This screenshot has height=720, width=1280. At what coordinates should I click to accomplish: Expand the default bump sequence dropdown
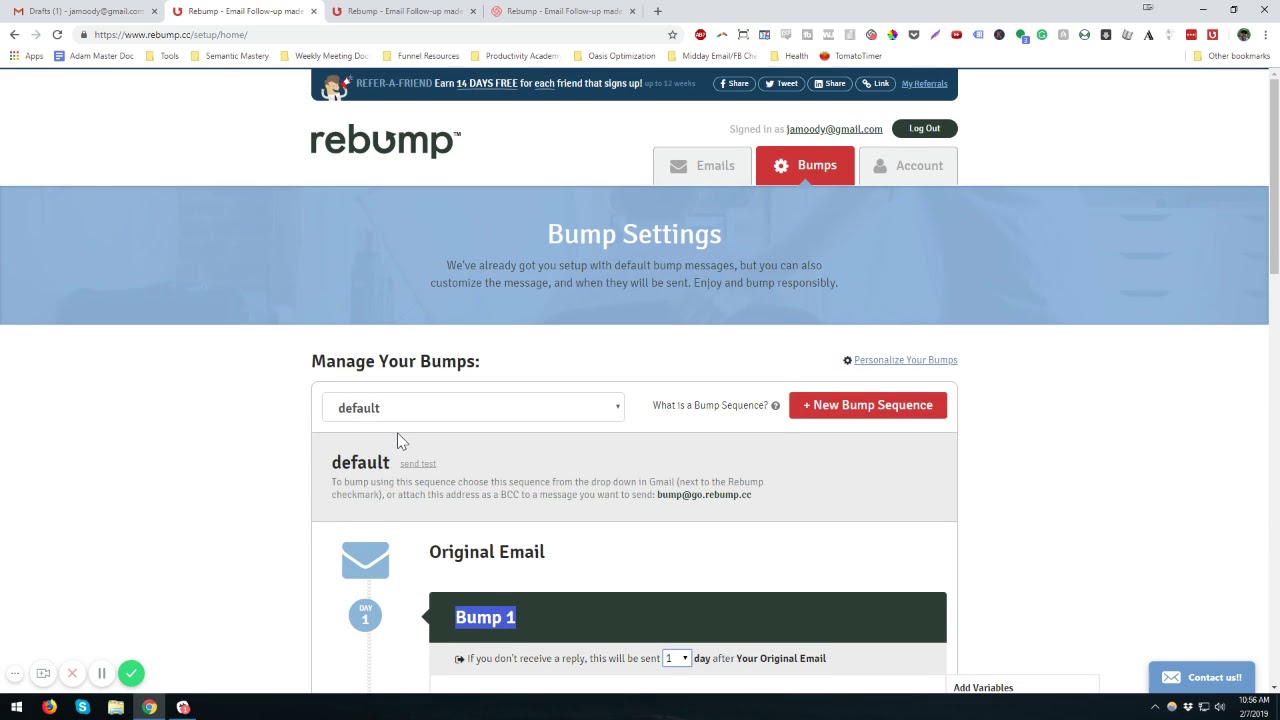473,407
